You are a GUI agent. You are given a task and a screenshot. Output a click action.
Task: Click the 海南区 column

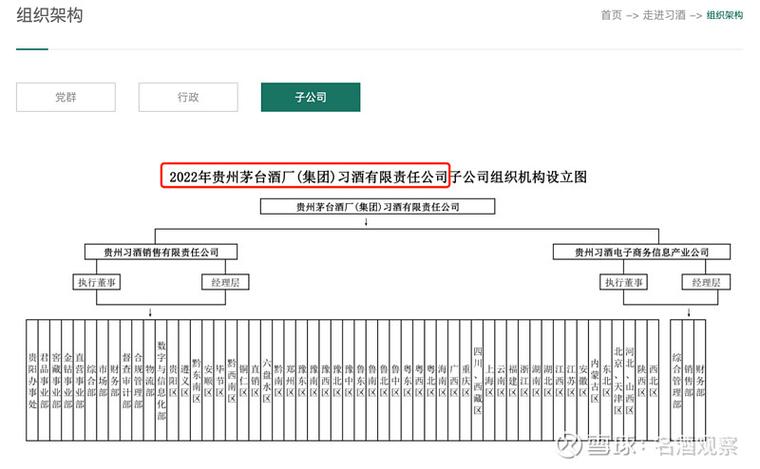coord(442,380)
